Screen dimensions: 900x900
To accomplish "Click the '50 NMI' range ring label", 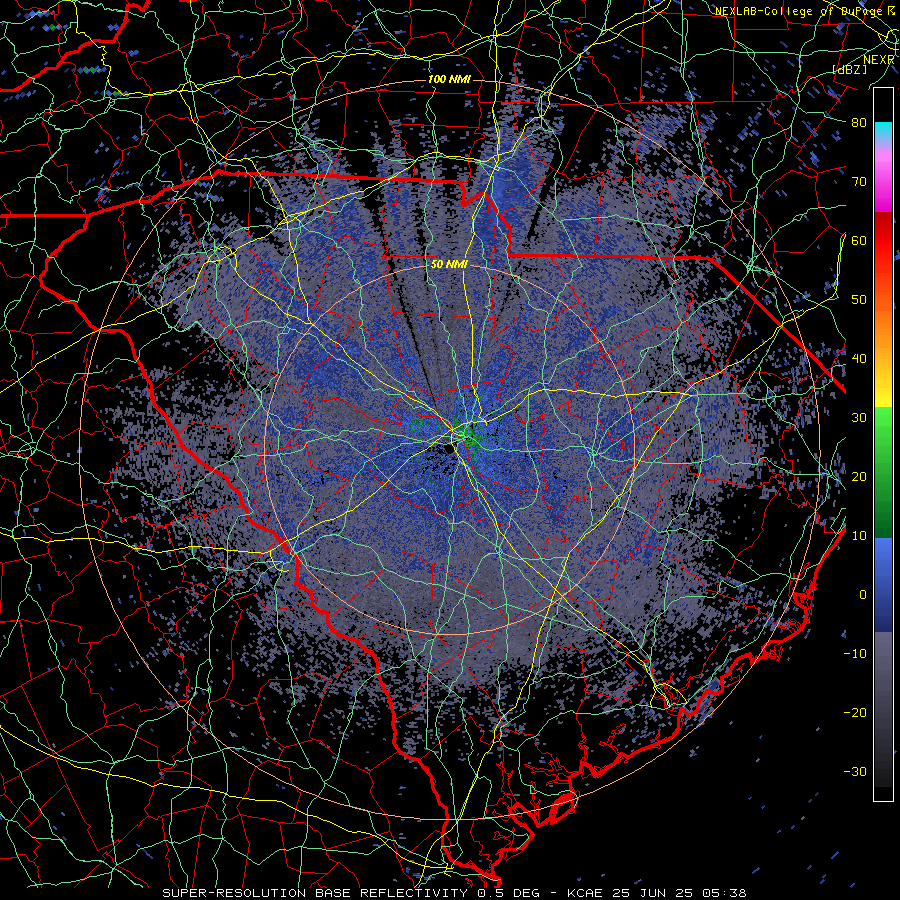I will 449,265.
